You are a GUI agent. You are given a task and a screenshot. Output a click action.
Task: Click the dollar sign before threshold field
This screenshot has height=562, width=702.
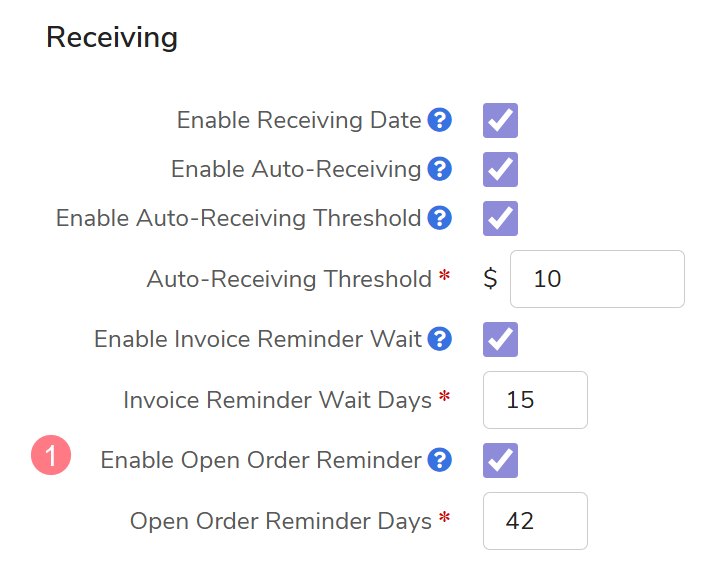pos(490,279)
